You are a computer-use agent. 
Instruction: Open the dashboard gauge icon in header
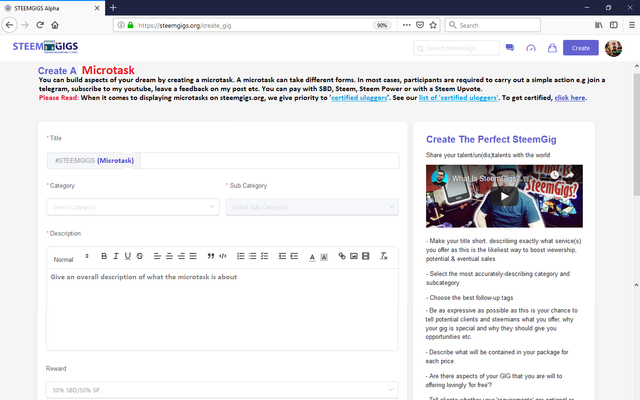click(531, 48)
